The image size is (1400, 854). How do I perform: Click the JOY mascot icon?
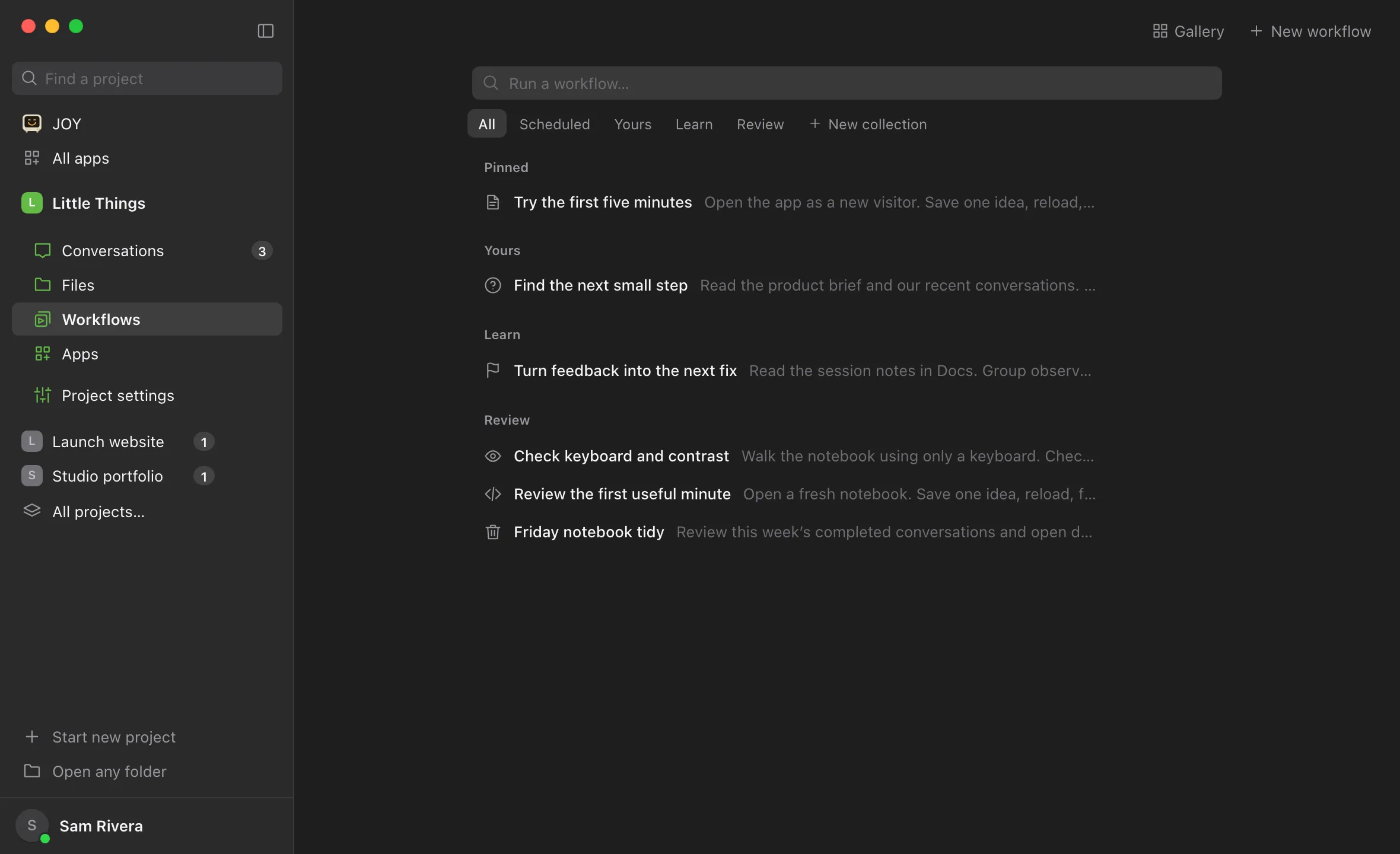pyautogui.click(x=31, y=123)
